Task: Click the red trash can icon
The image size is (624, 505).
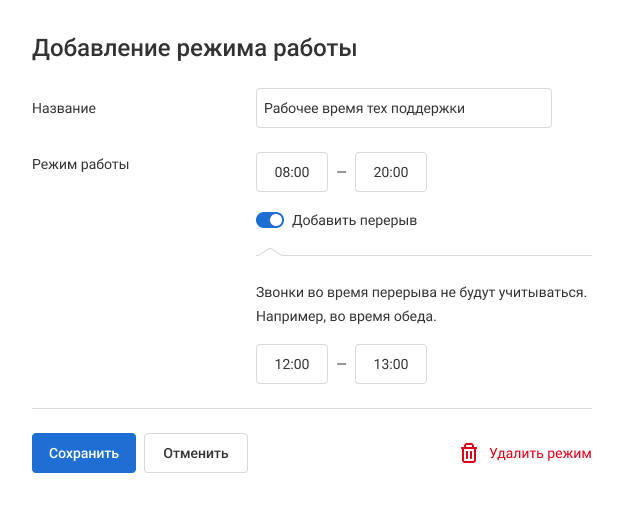Action: 468,453
